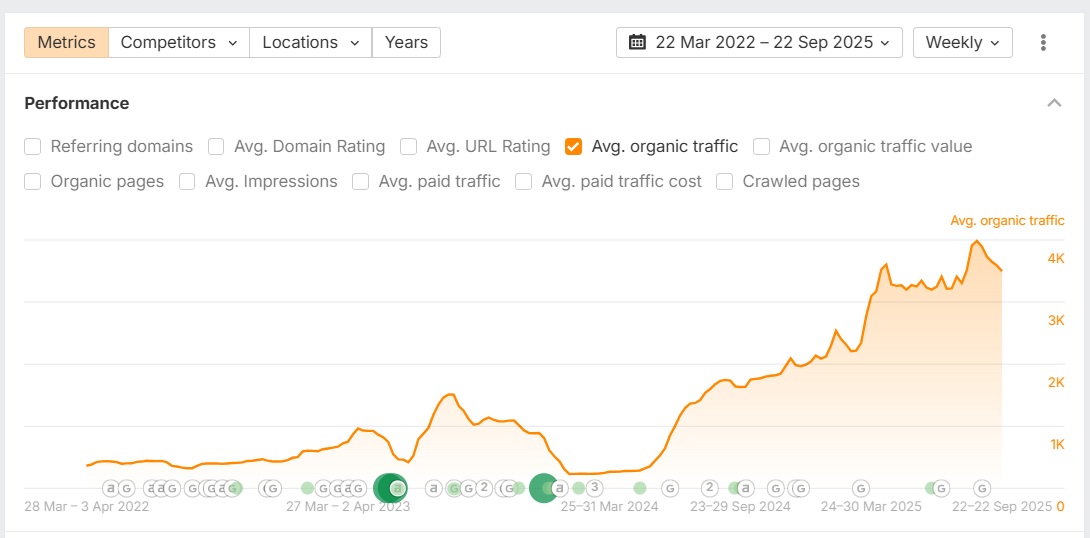Enable the Crawled pages metric
1090x538 pixels.
(x=725, y=182)
